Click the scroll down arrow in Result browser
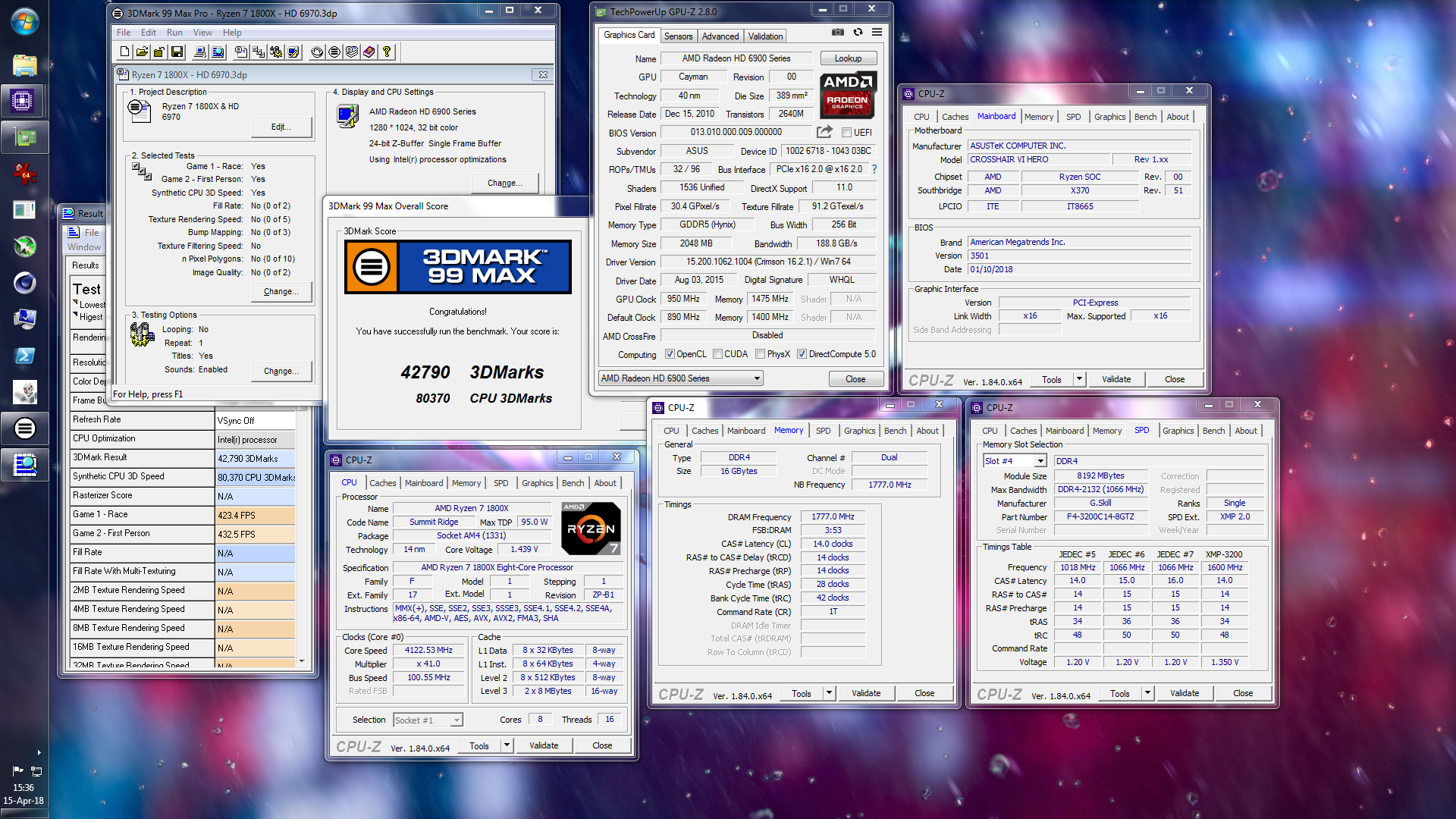The width and height of the screenshot is (1456, 819). point(302,662)
